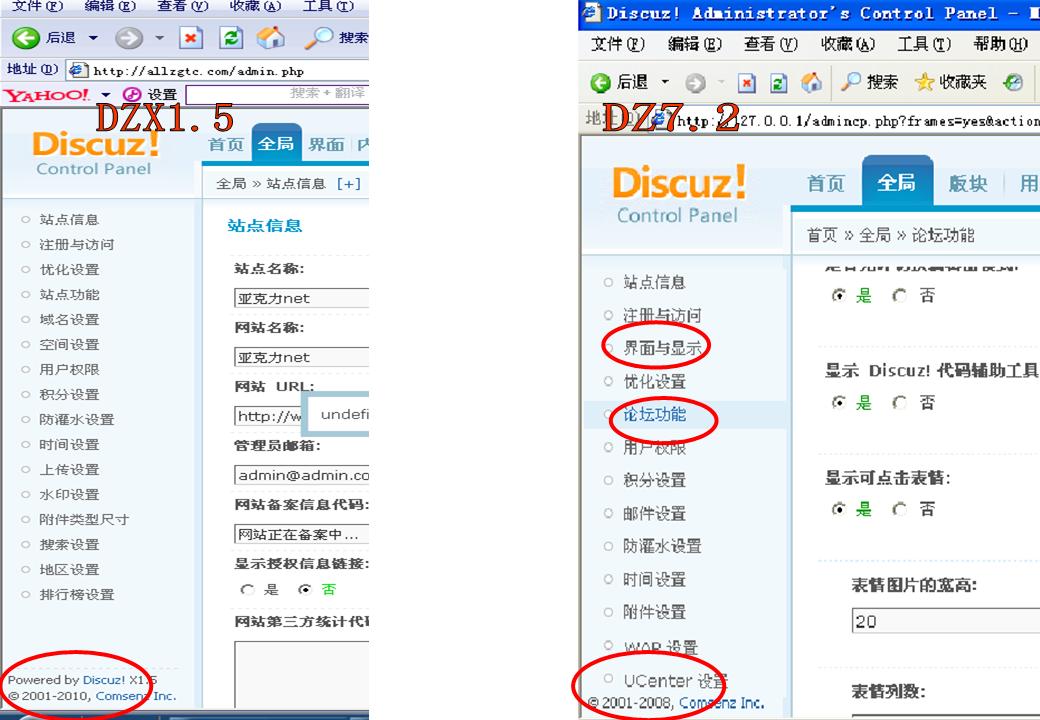The image size is (1040, 720).
Task: Click the Yahoo 搜索+翻译 search box
Action: [277, 95]
